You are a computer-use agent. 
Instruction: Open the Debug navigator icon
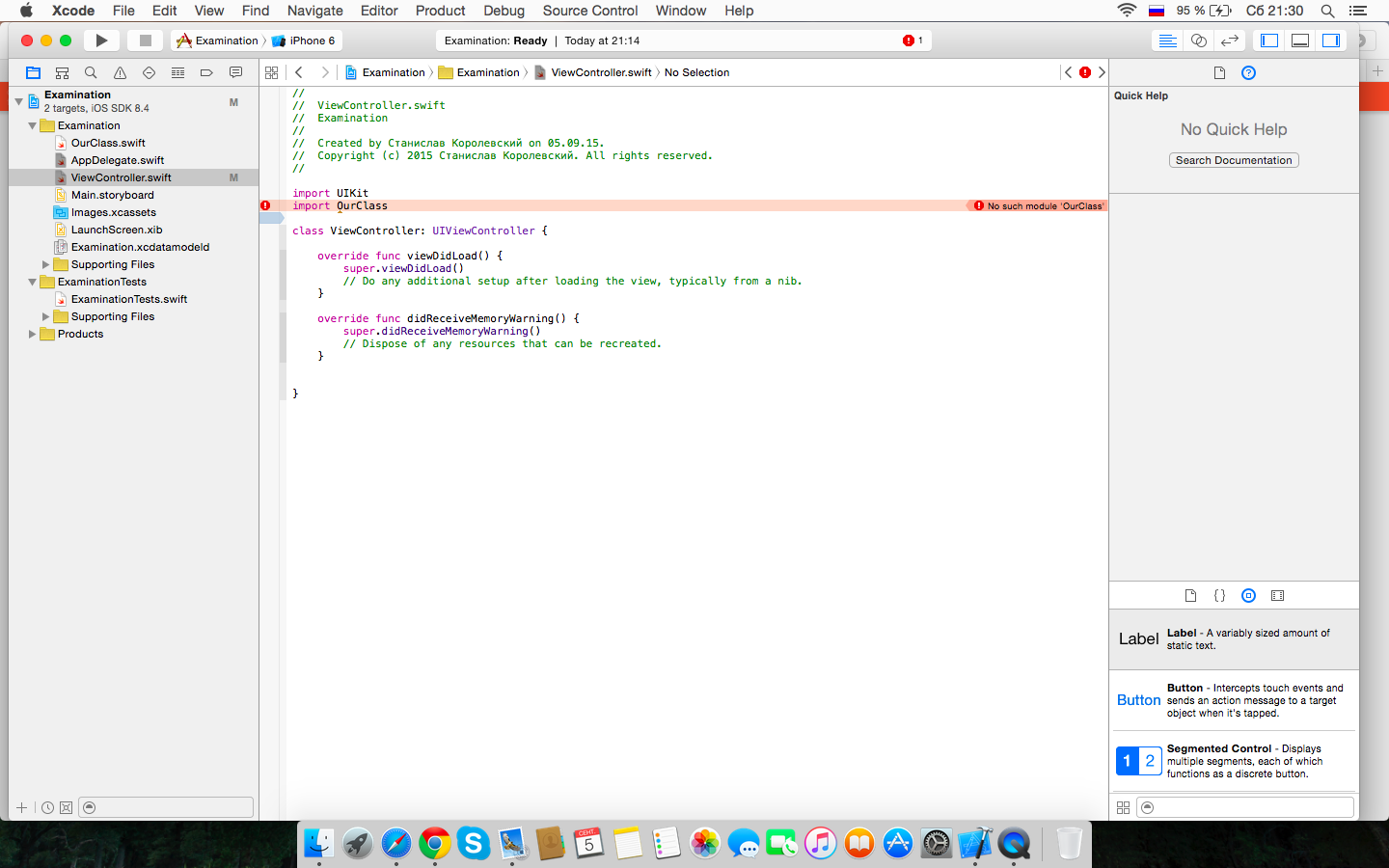tap(177, 72)
